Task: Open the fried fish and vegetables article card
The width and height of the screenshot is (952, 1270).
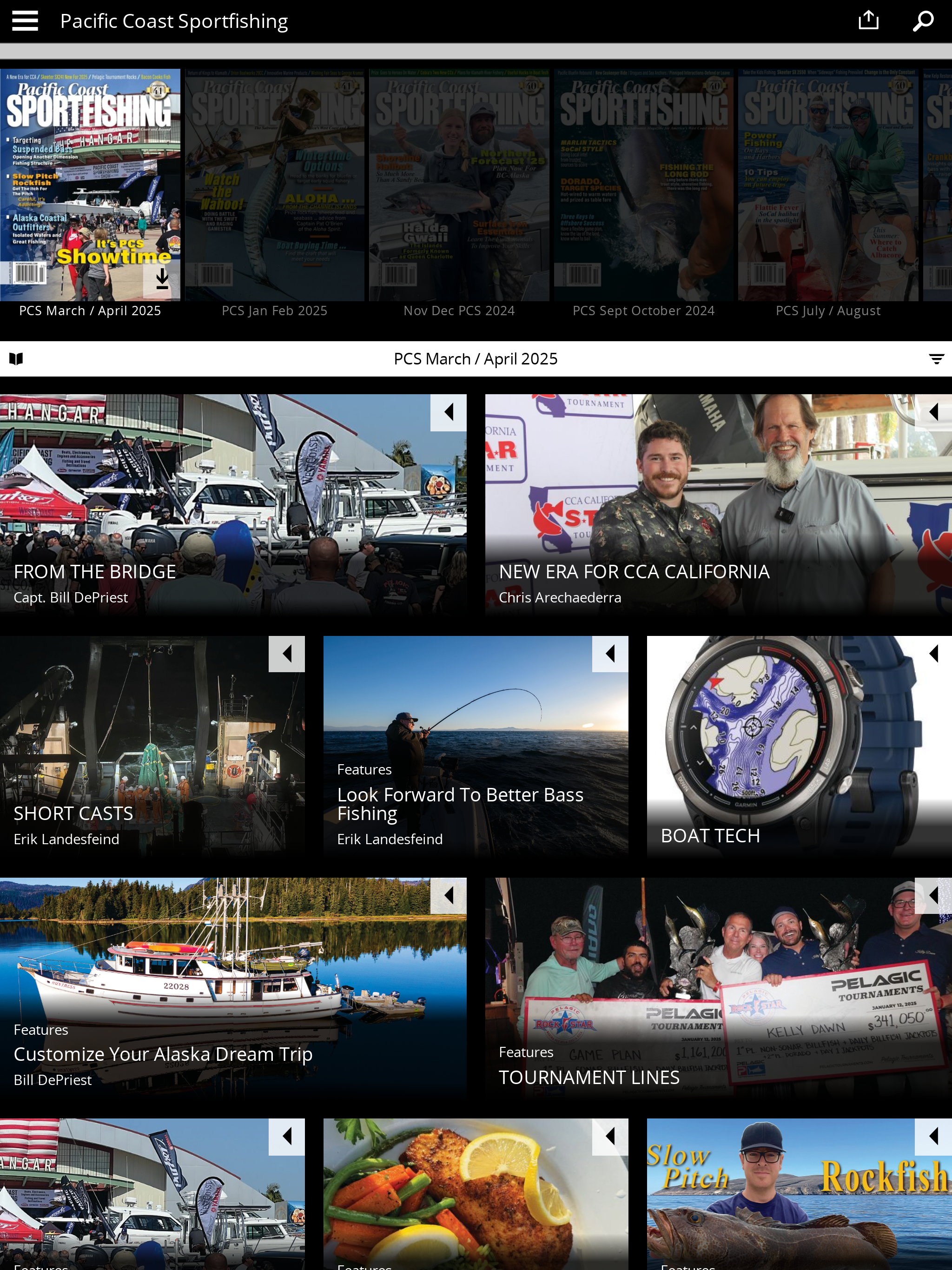Action: pos(476,1194)
